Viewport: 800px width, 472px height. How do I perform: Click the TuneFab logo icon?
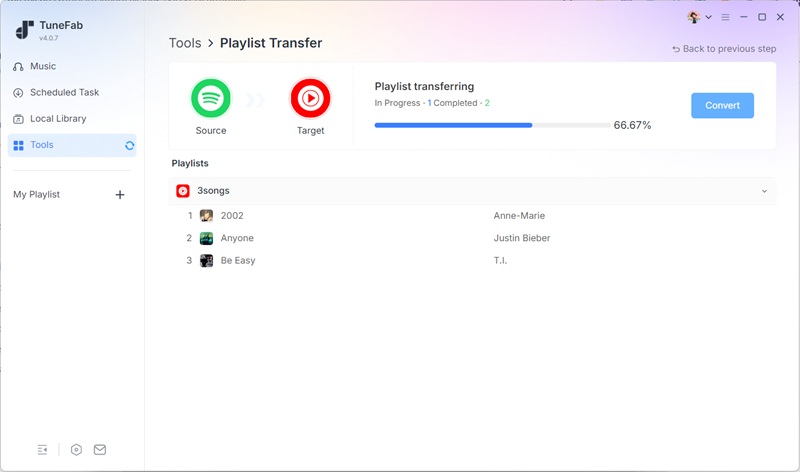24,30
